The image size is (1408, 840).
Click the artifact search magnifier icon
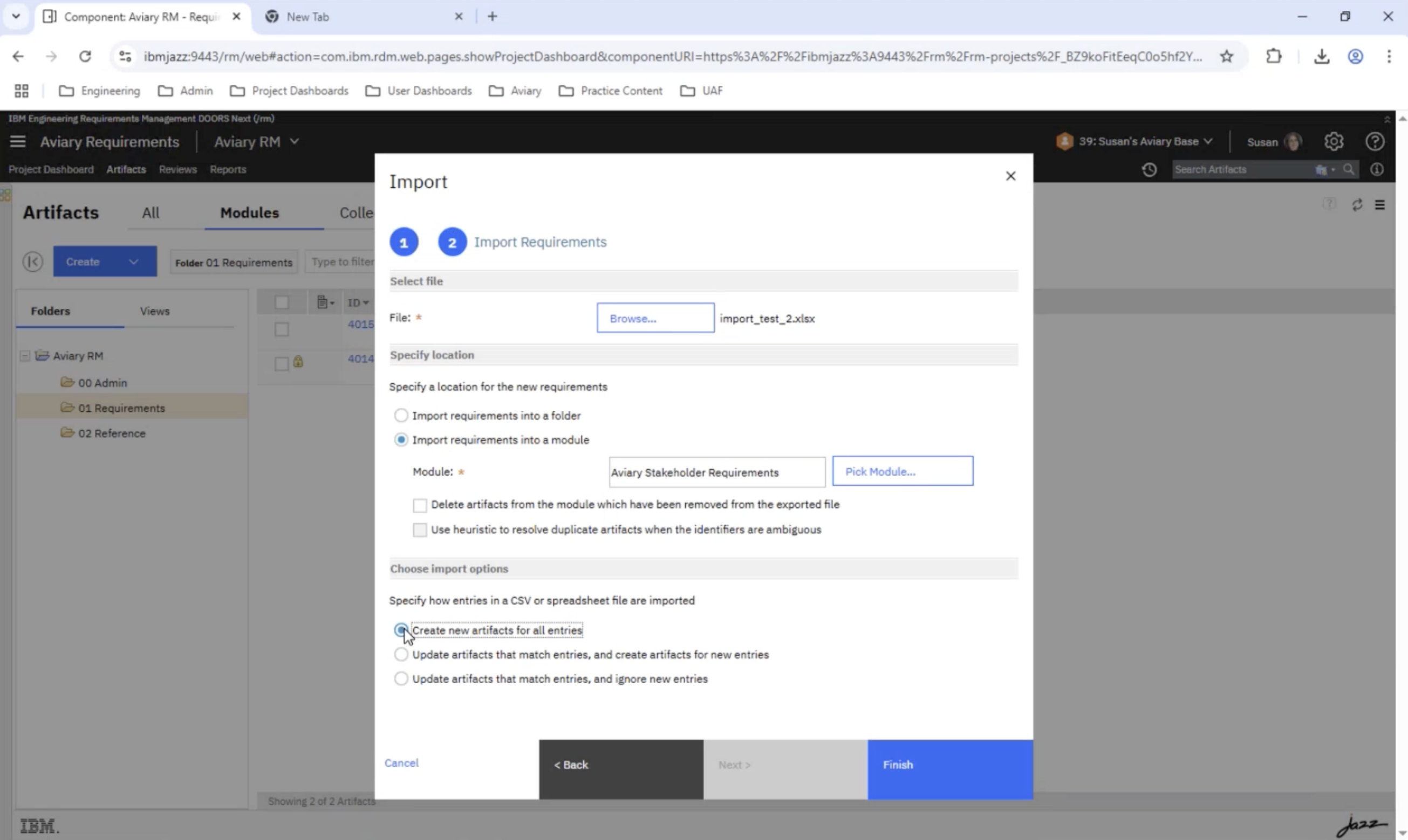[1349, 169]
